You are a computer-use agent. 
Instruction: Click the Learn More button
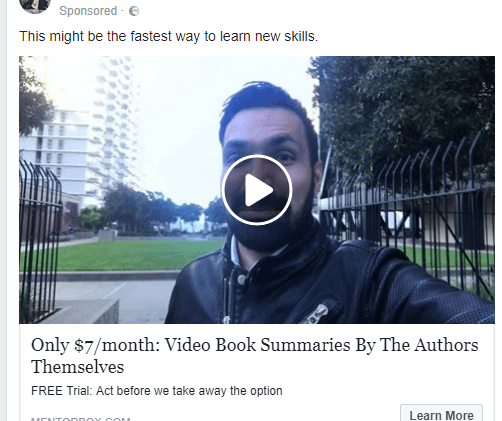tap(441, 413)
